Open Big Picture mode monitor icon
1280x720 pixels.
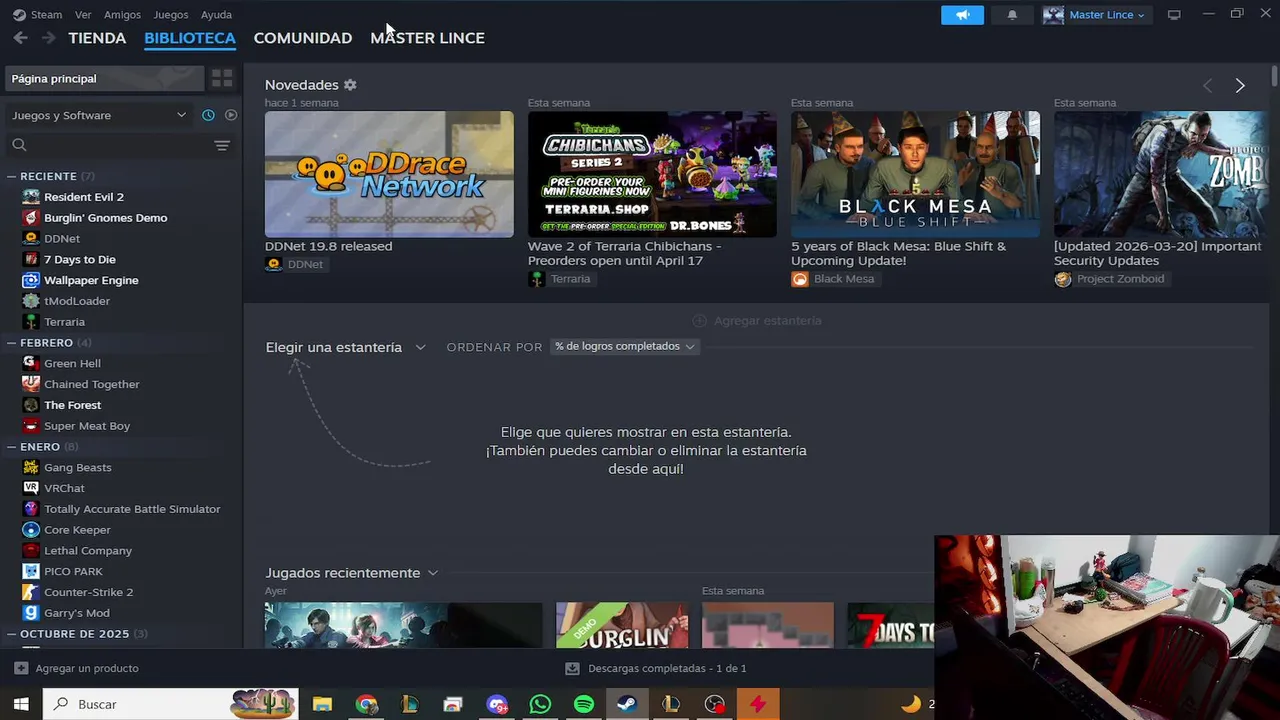[1174, 15]
